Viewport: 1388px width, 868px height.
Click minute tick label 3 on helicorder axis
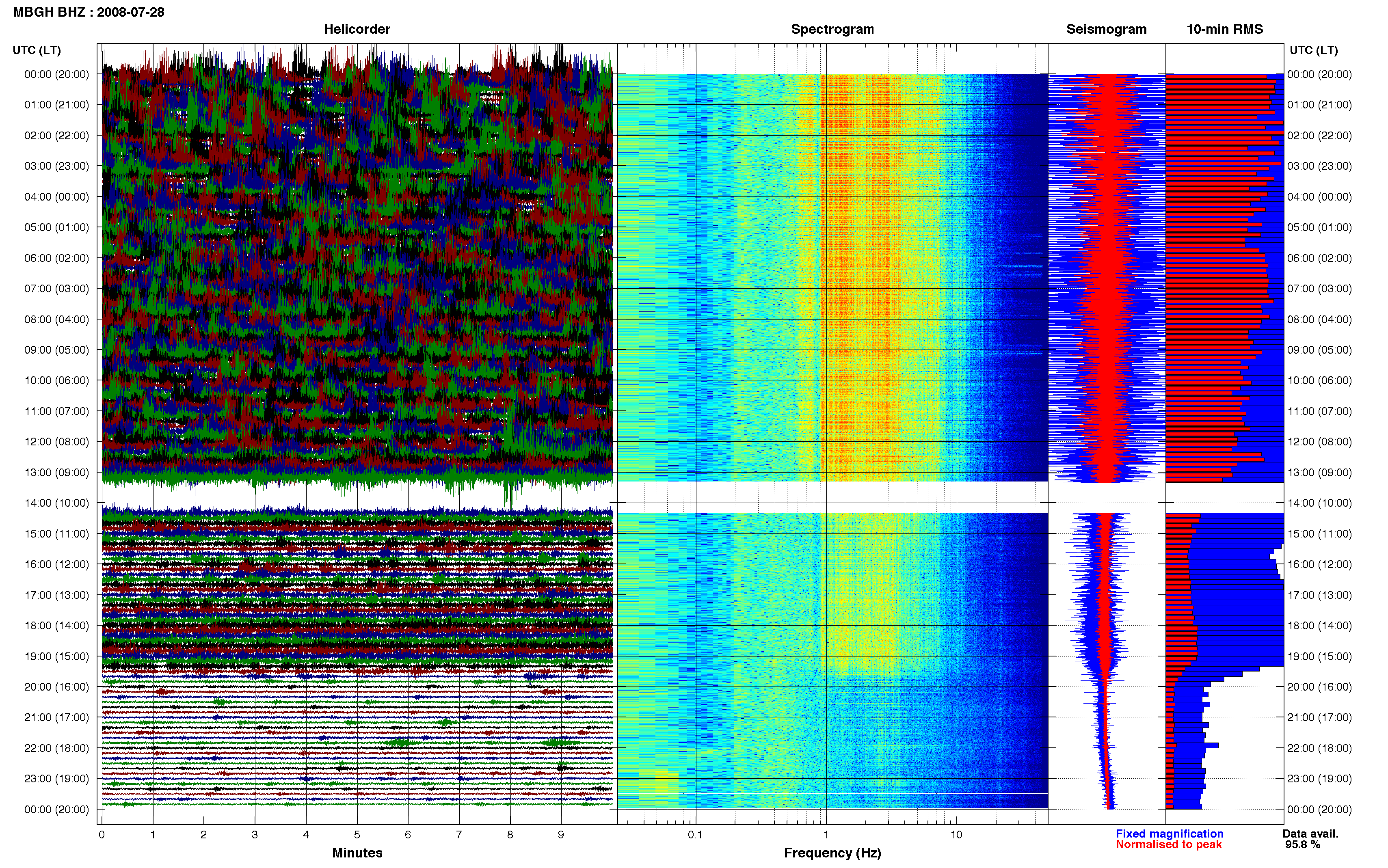254,835
